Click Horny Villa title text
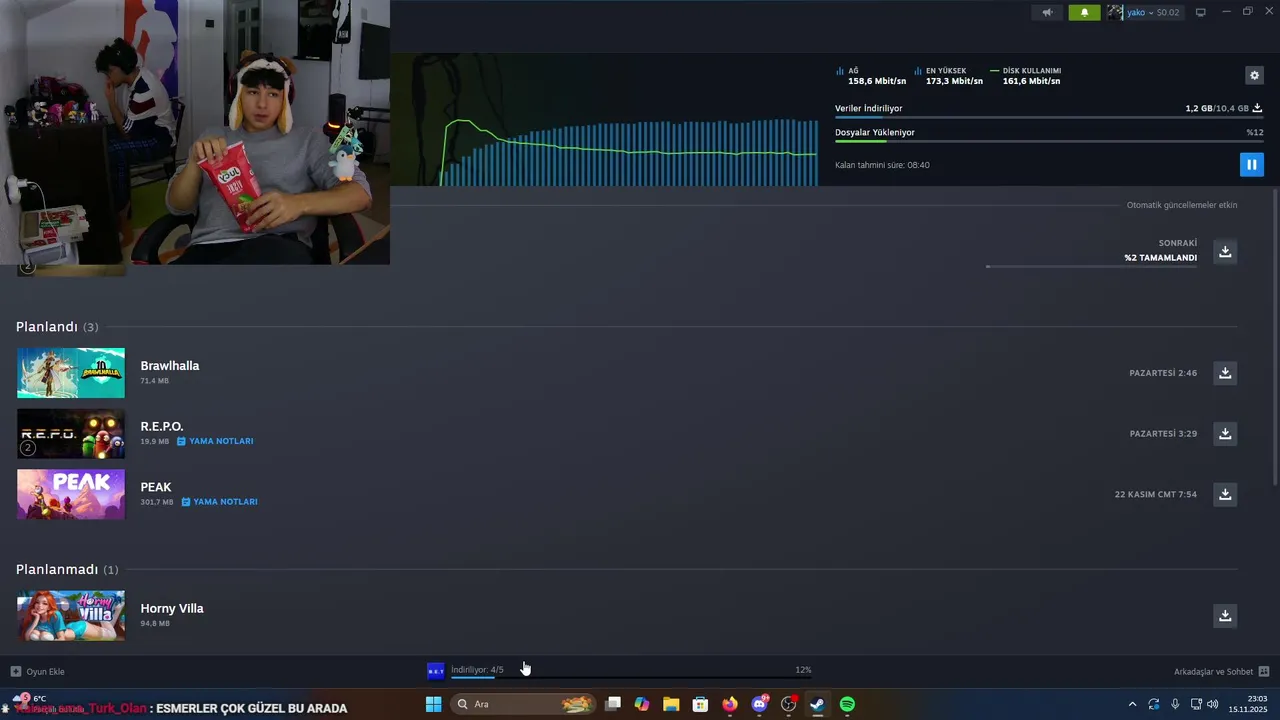This screenshot has height=720, width=1280. point(171,608)
